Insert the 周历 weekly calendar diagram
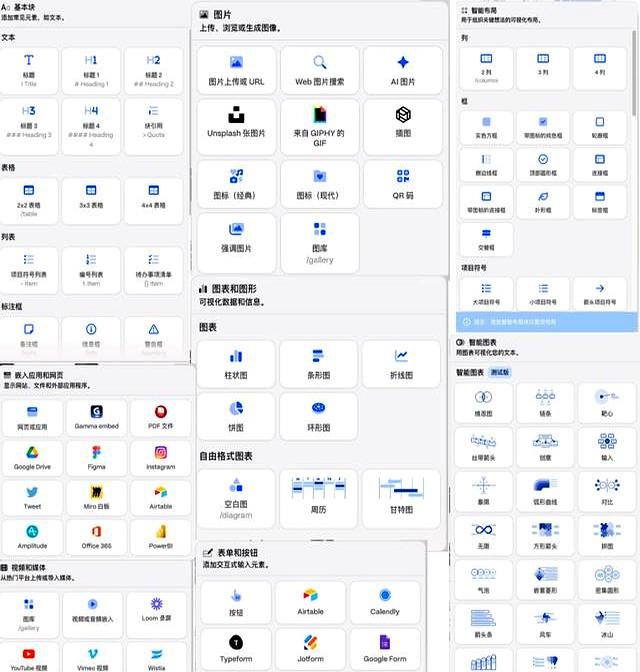 pos(318,498)
